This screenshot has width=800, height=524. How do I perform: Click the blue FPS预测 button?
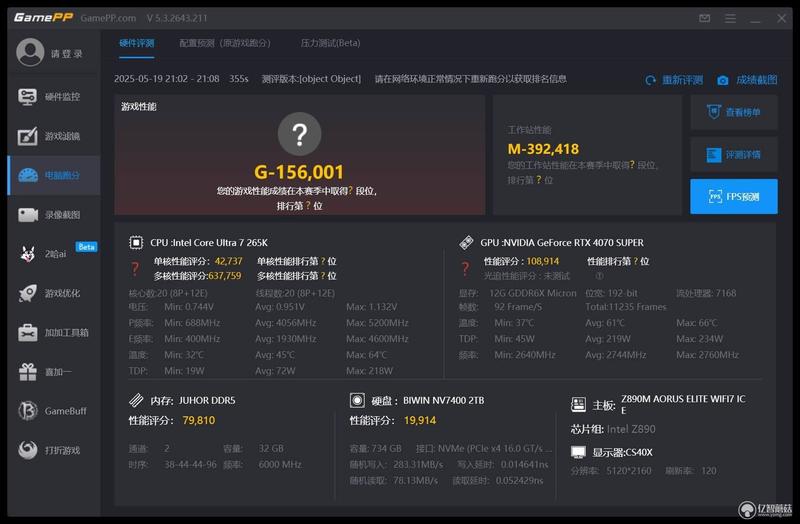(x=734, y=196)
